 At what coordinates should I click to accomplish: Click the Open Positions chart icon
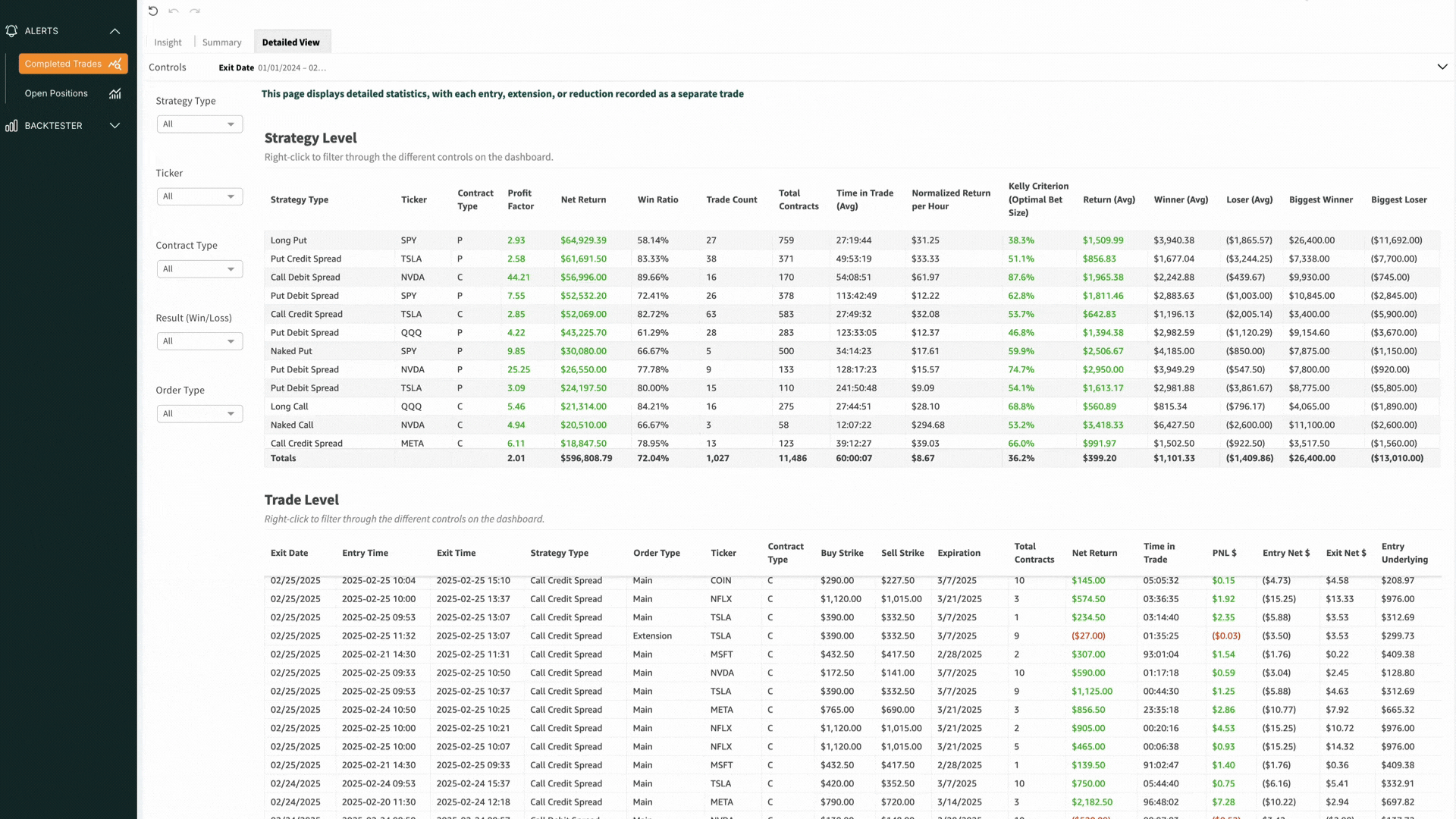115,93
